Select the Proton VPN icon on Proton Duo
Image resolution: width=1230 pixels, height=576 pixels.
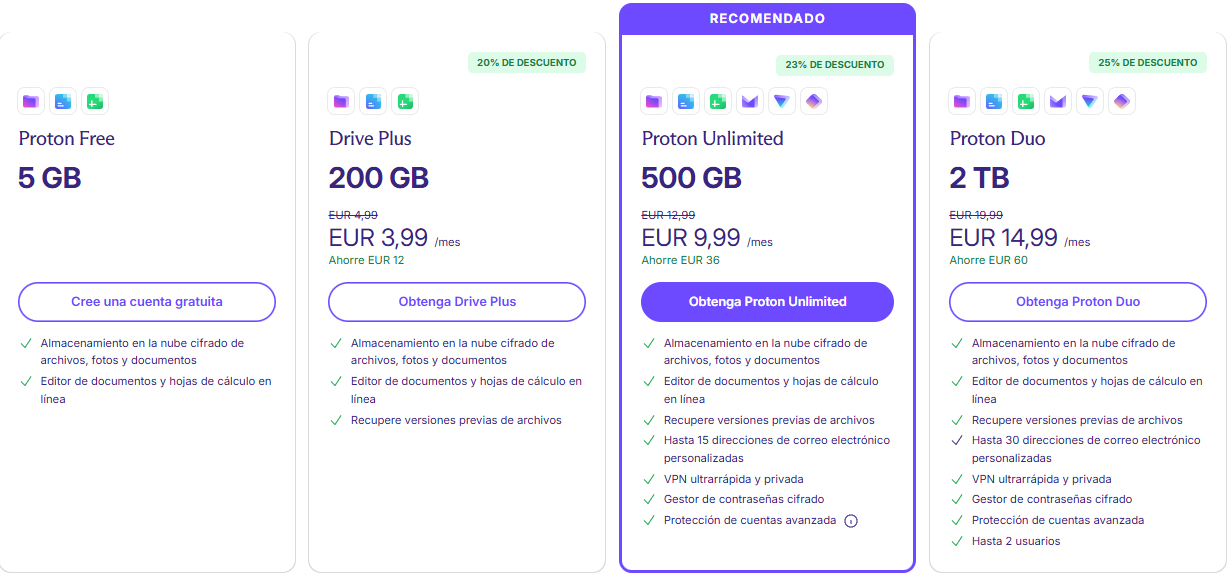coord(1089,101)
